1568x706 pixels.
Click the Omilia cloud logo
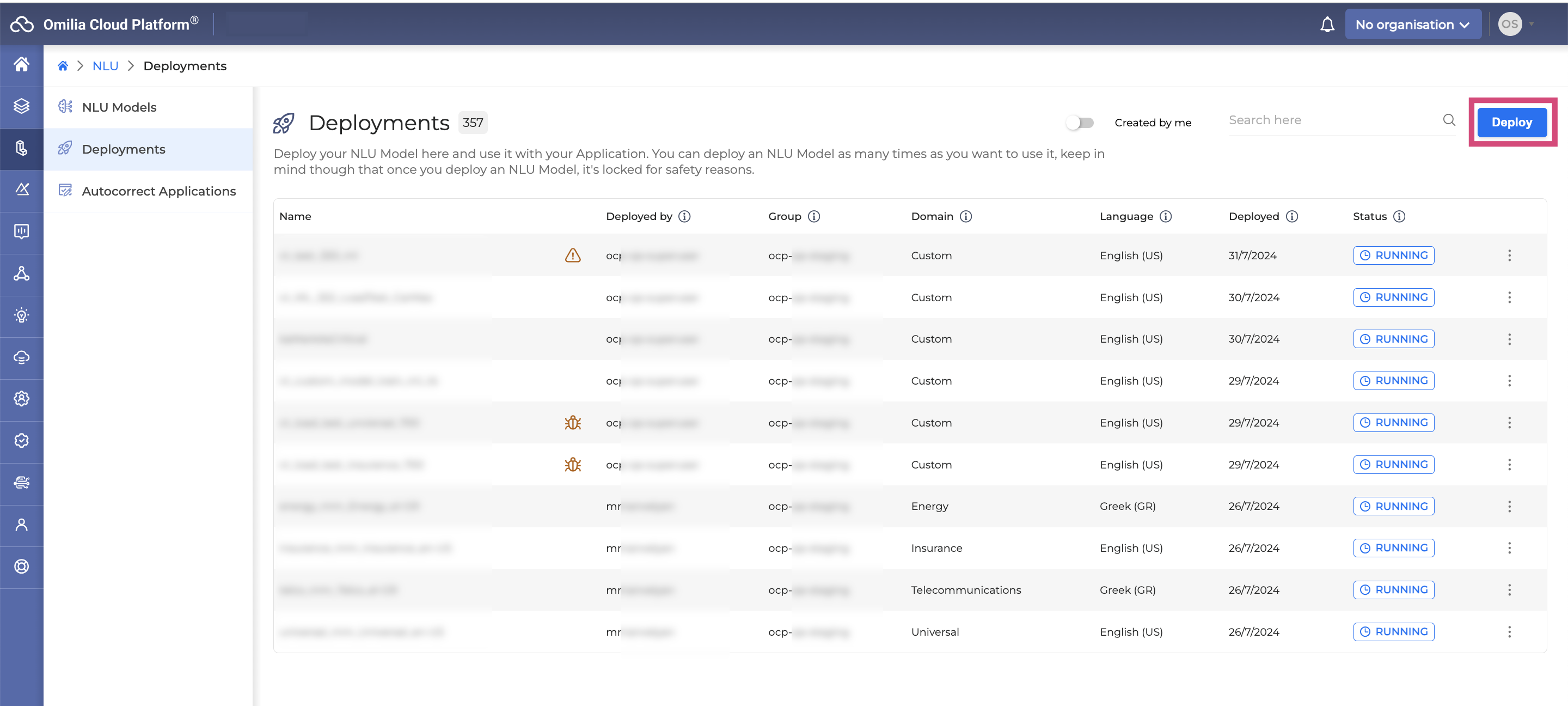(22, 25)
